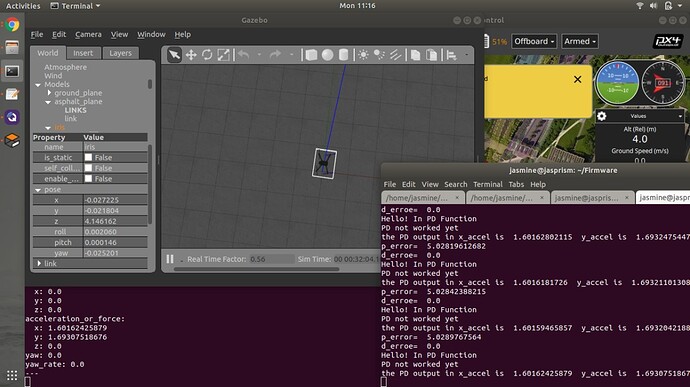Open the Gazebo File menu
Image resolution: width=690 pixels, height=387 pixels.
coord(37,34)
